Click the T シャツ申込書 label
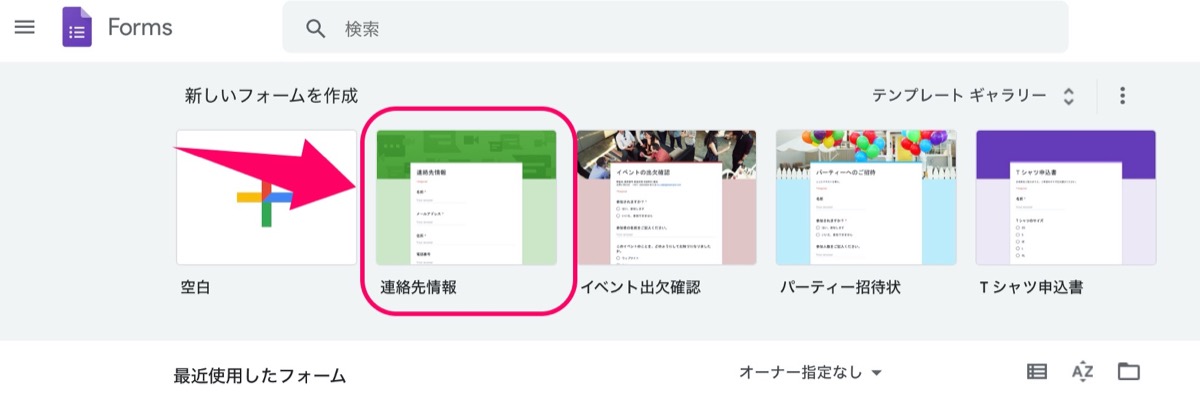 pos(1032,287)
